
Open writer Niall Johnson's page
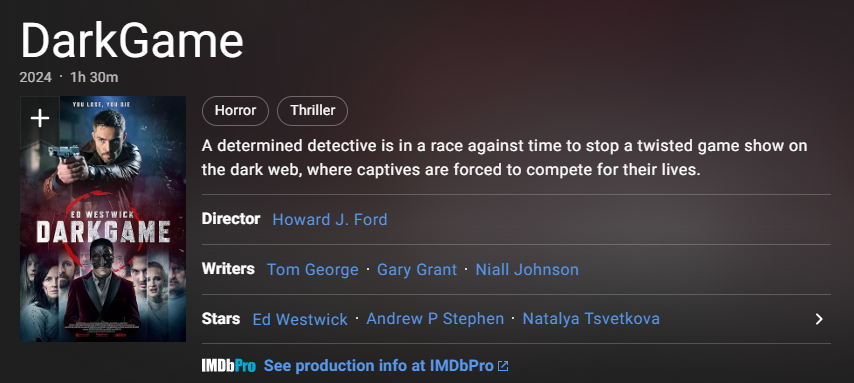(x=527, y=270)
